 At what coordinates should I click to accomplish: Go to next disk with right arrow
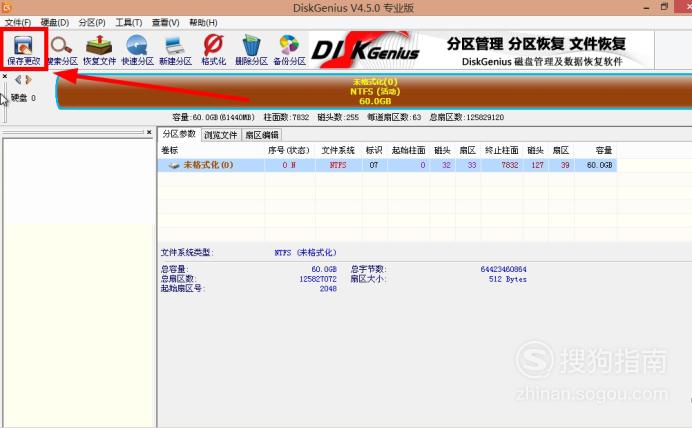click(x=29, y=79)
